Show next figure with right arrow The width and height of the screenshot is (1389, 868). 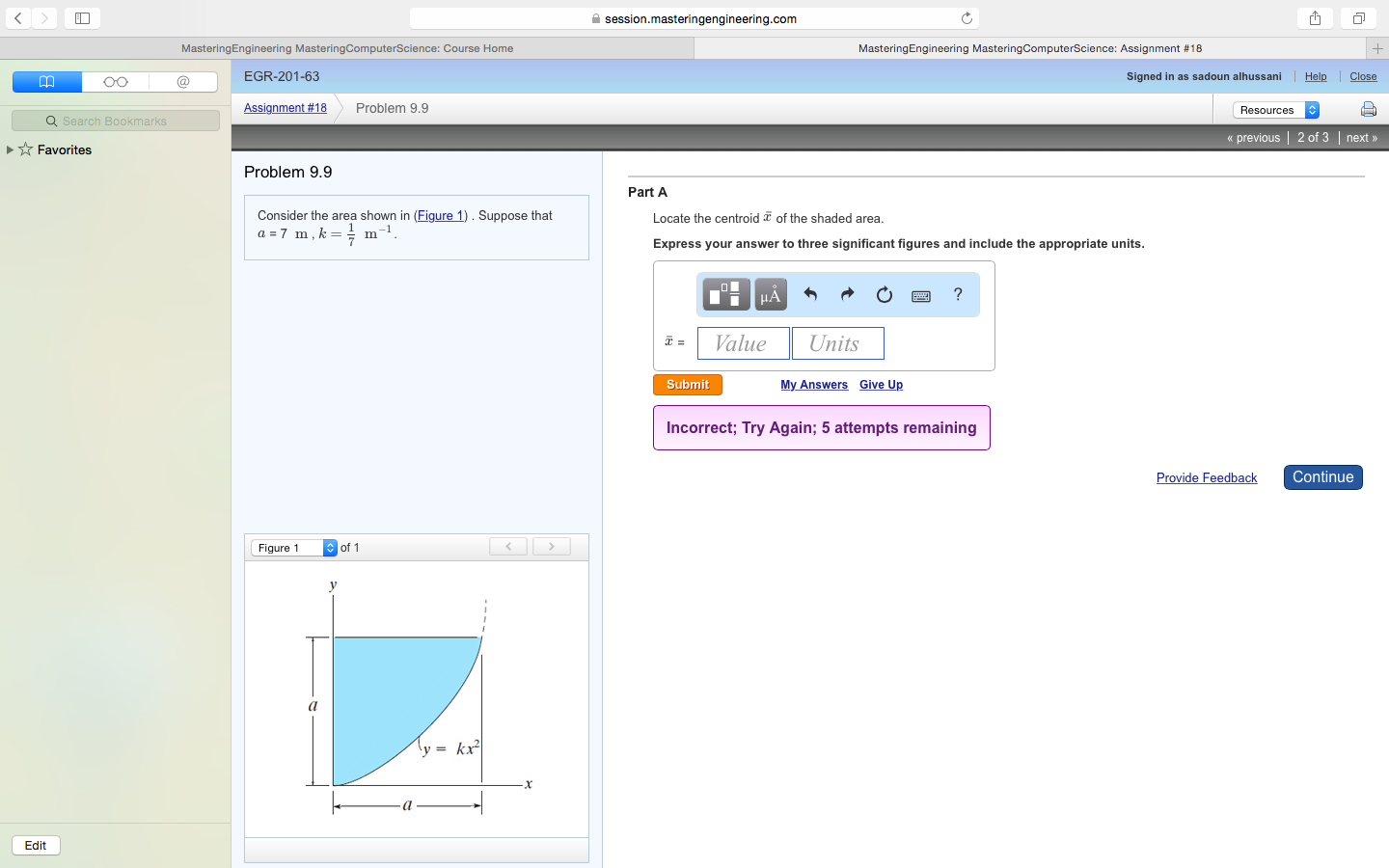tap(552, 547)
